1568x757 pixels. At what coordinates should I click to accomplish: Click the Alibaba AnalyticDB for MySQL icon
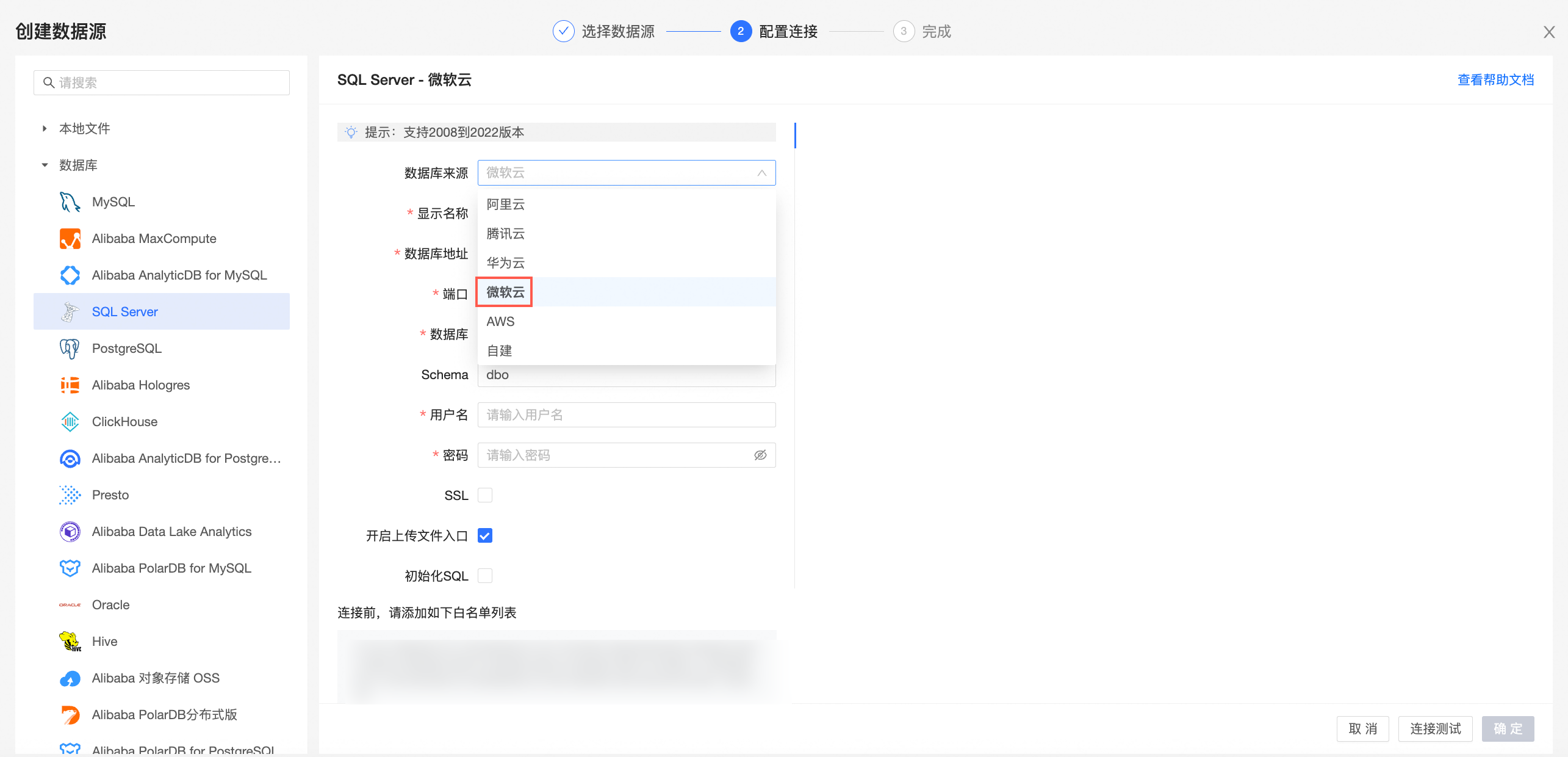[70, 275]
